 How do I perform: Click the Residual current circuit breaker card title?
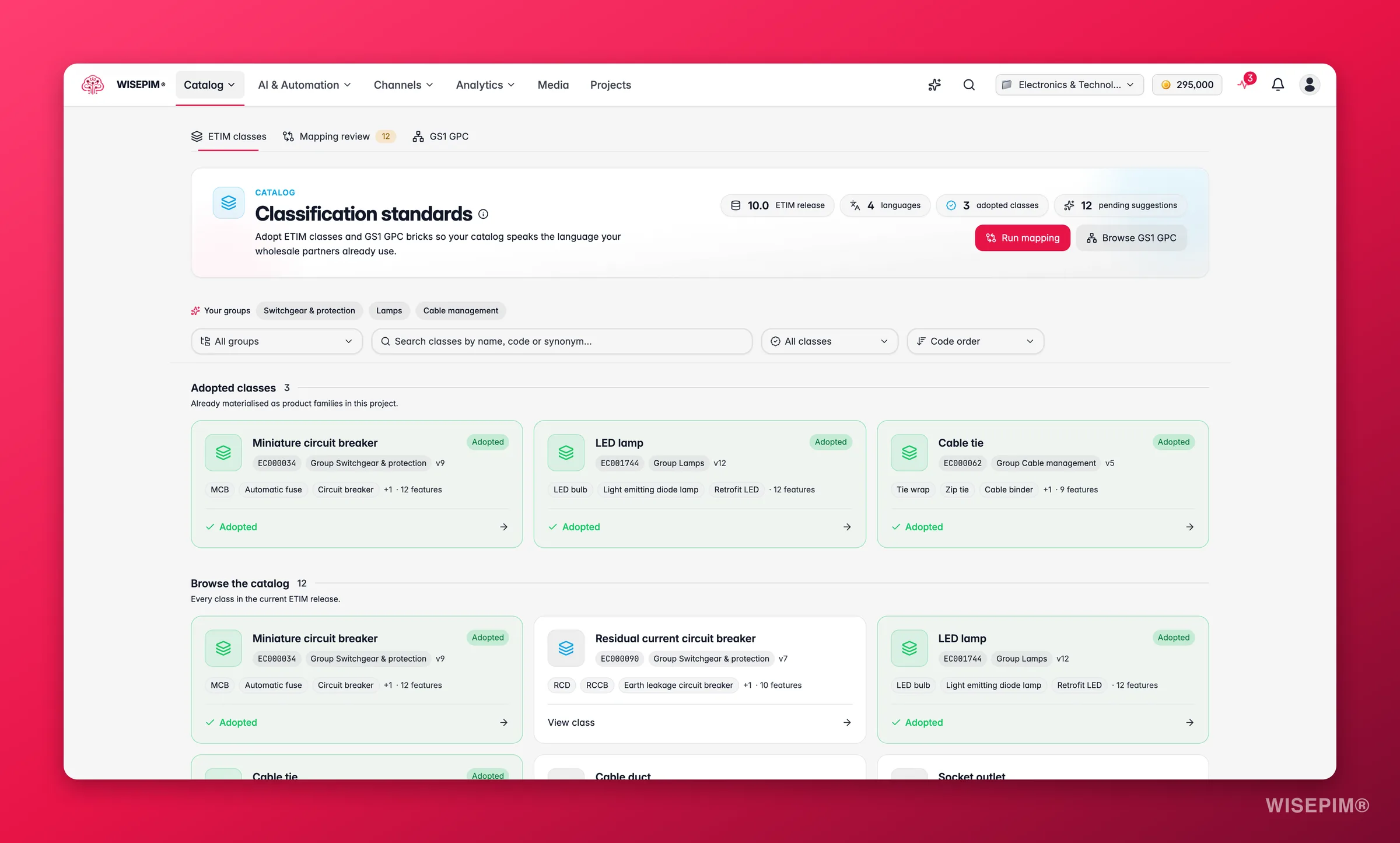pos(675,639)
